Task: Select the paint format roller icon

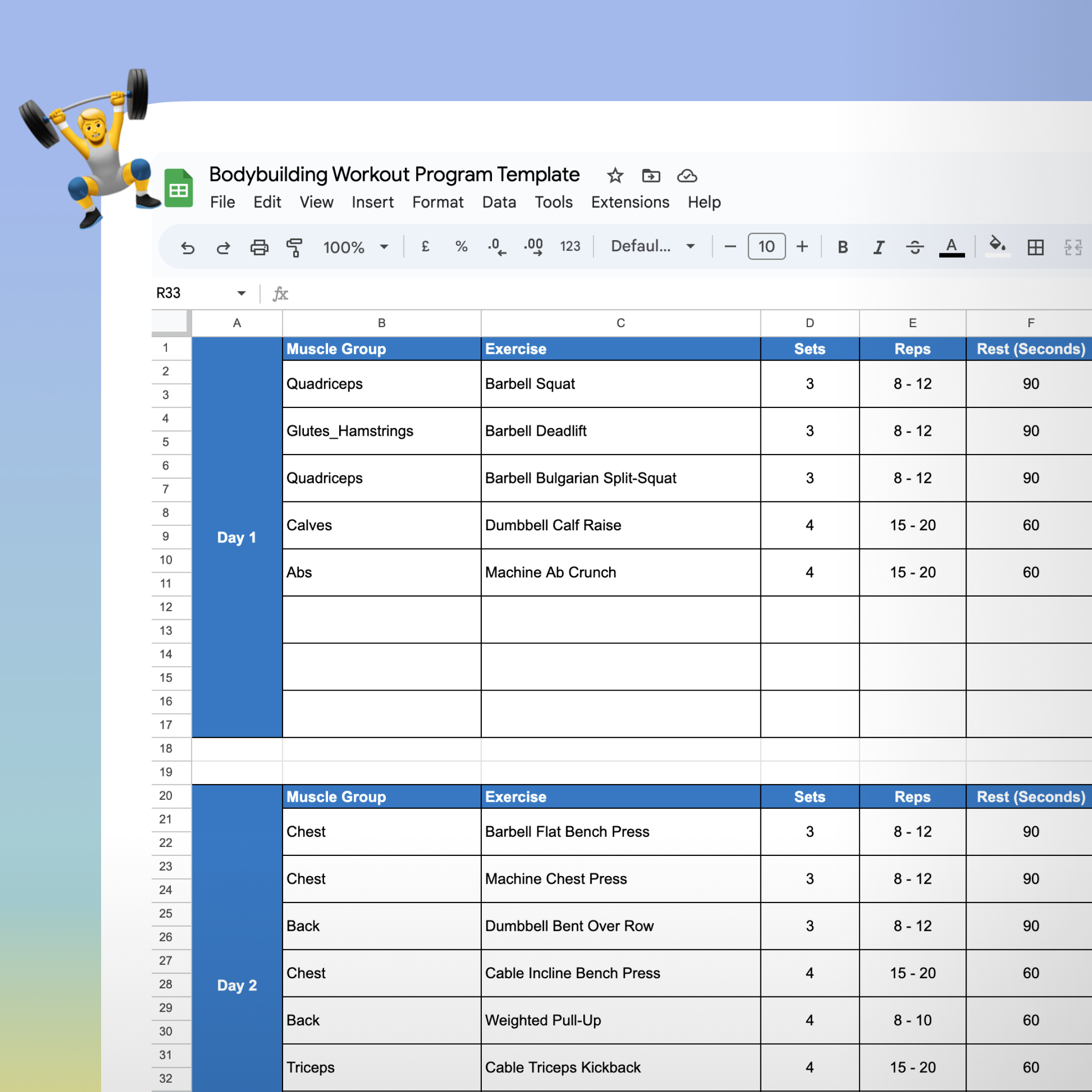Action: click(x=294, y=247)
